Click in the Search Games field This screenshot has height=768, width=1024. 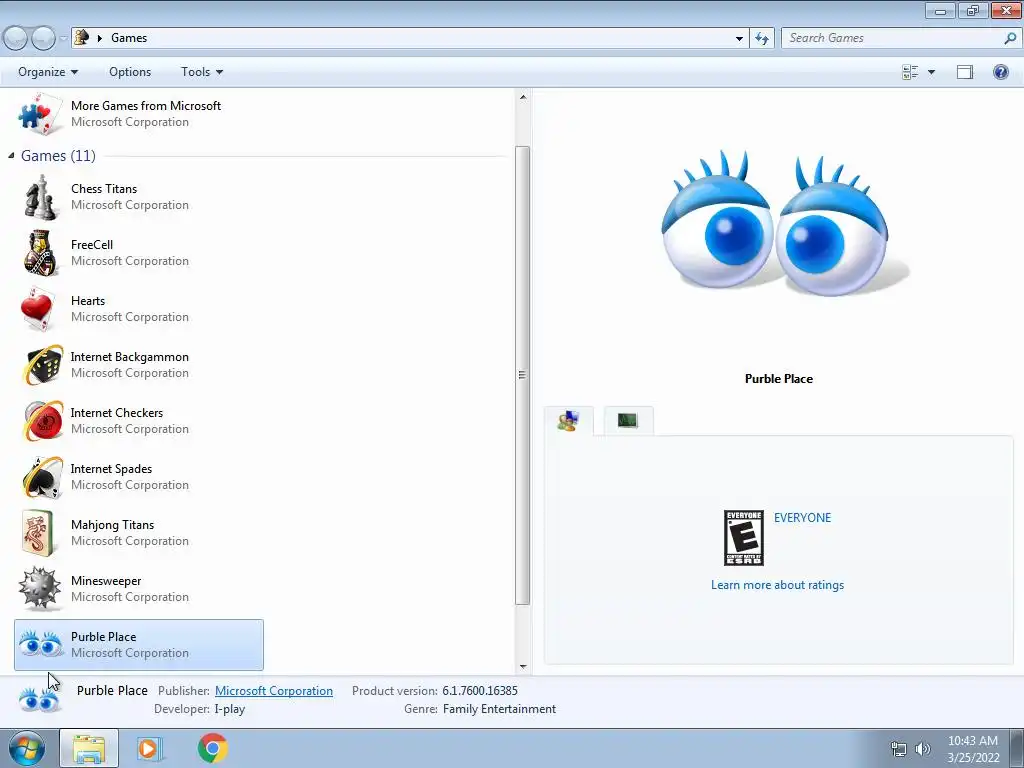click(893, 38)
